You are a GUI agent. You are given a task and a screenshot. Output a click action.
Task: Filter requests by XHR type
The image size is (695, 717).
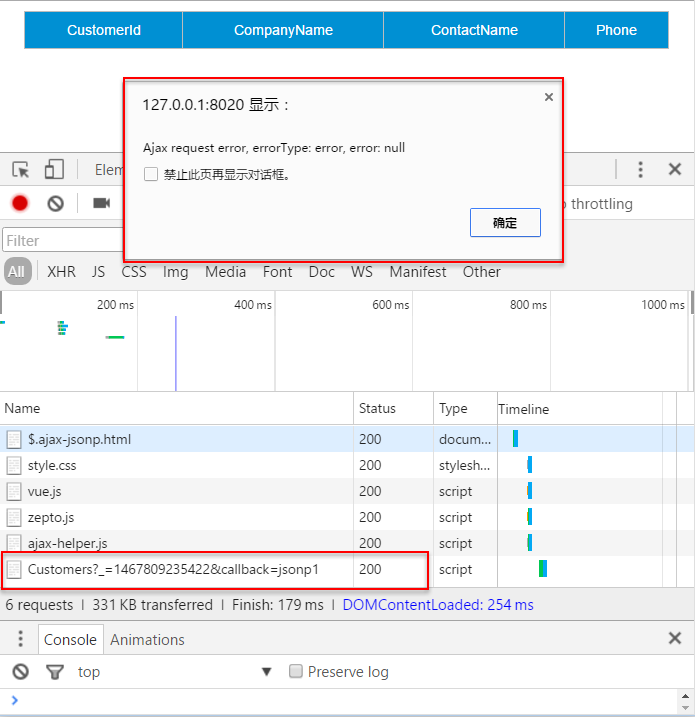tap(61, 272)
